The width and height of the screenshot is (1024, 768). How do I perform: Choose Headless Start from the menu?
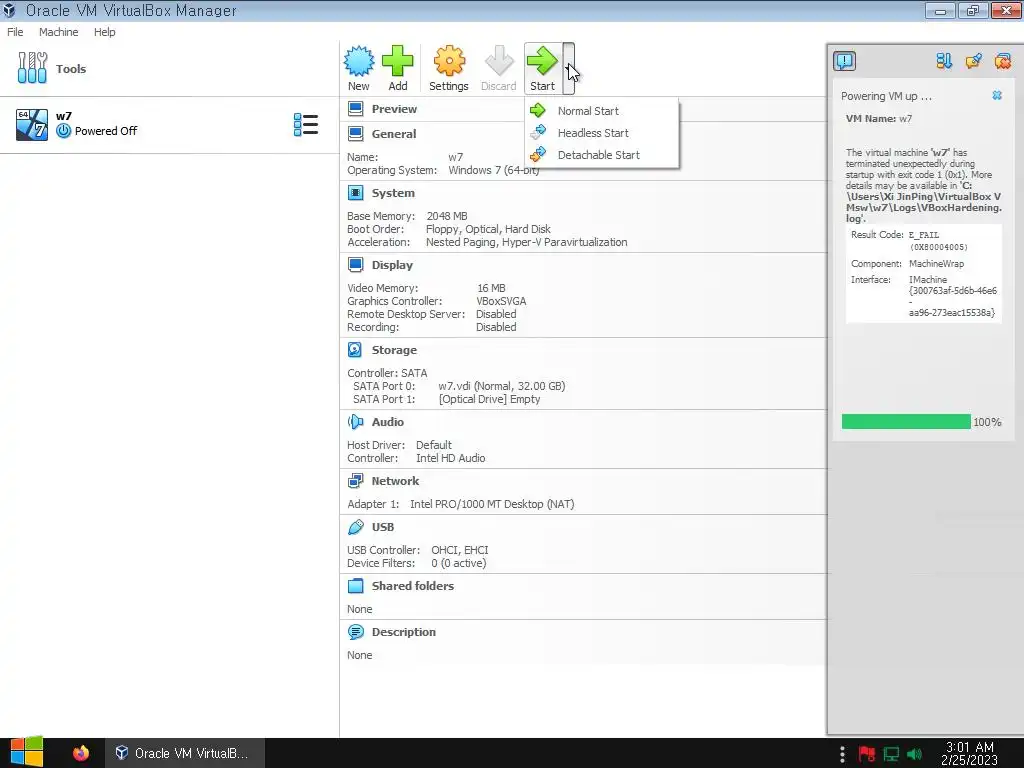[593, 133]
